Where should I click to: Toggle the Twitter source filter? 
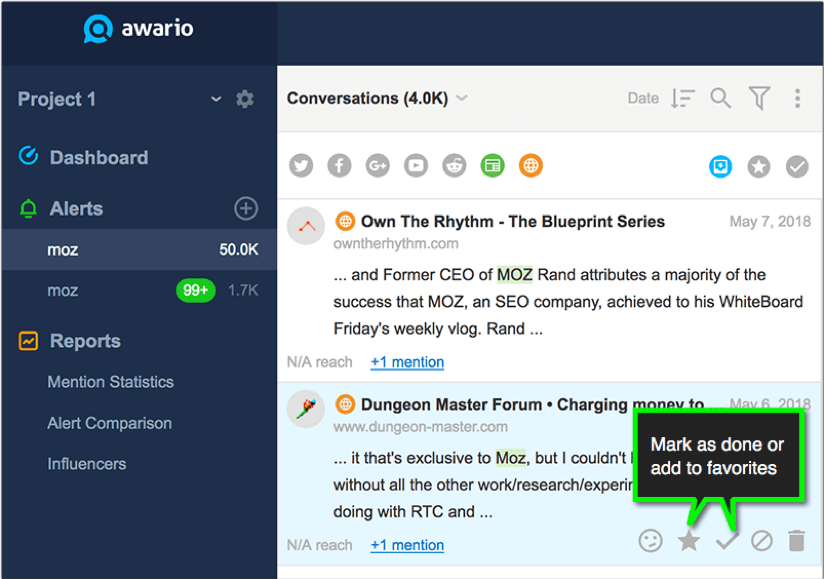(x=301, y=166)
